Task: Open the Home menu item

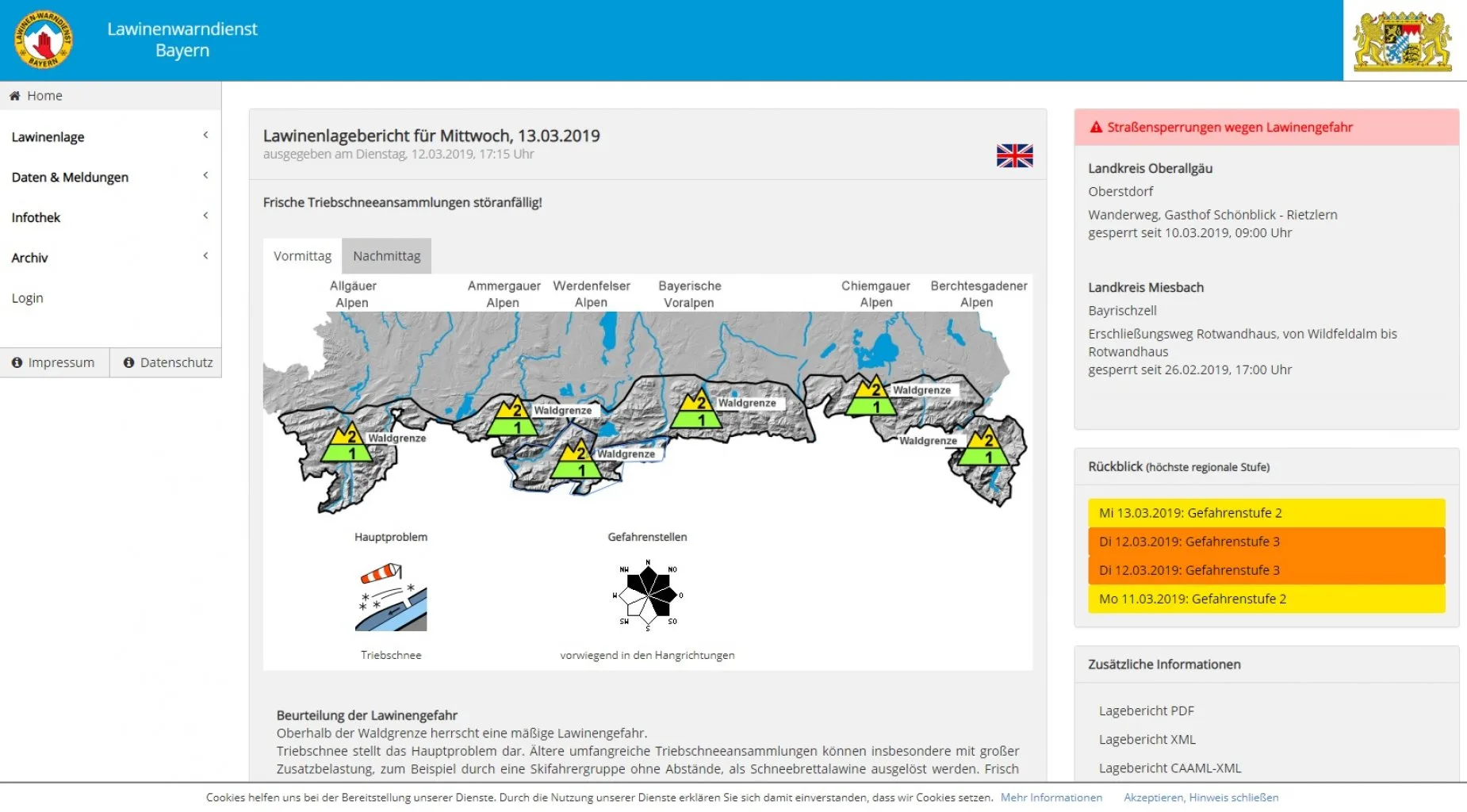Action: click(x=44, y=96)
